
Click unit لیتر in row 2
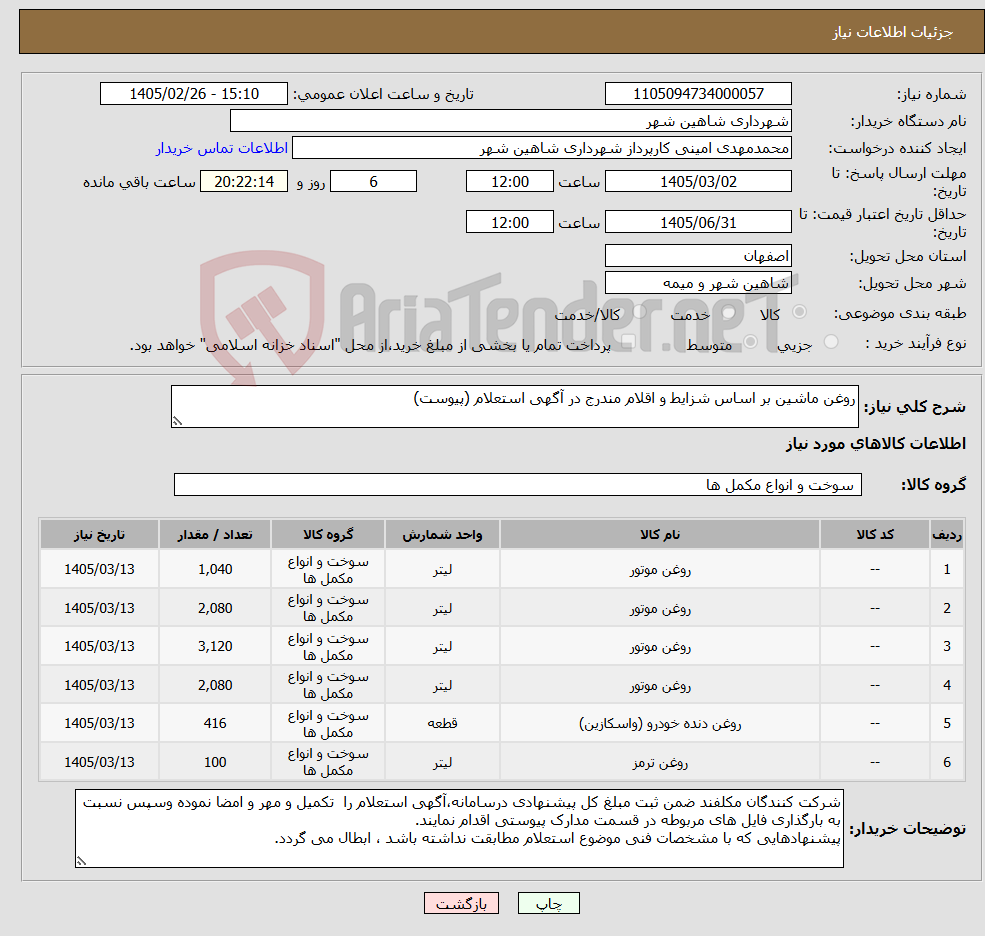[x=442, y=608]
